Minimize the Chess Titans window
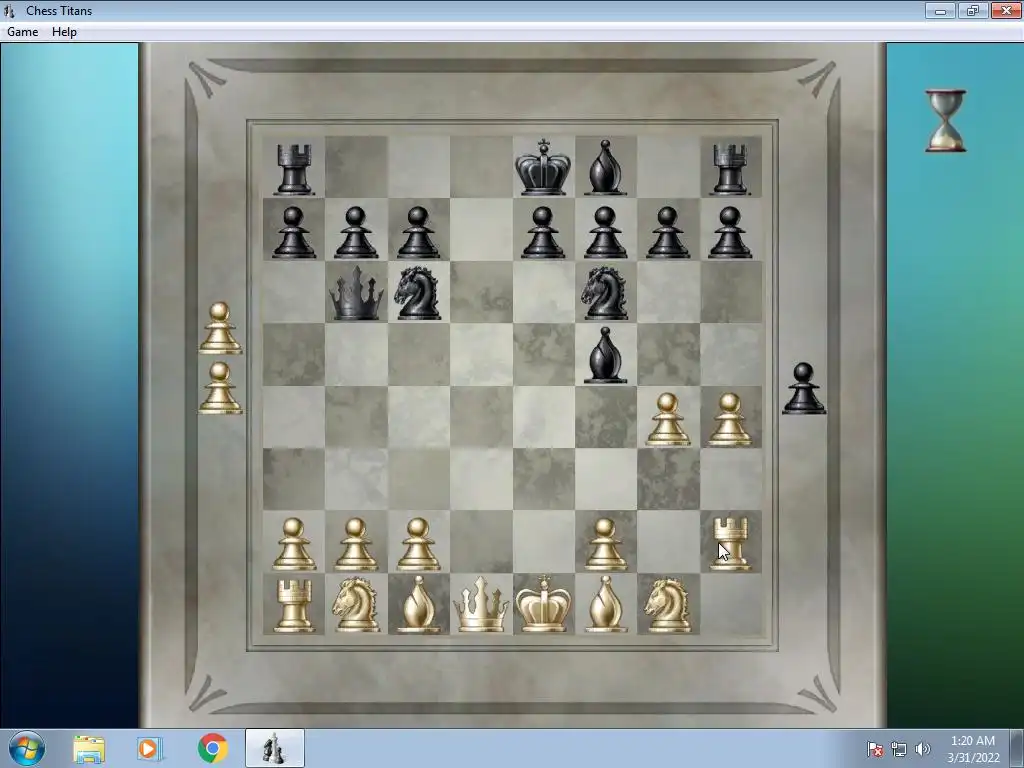 (x=940, y=10)
